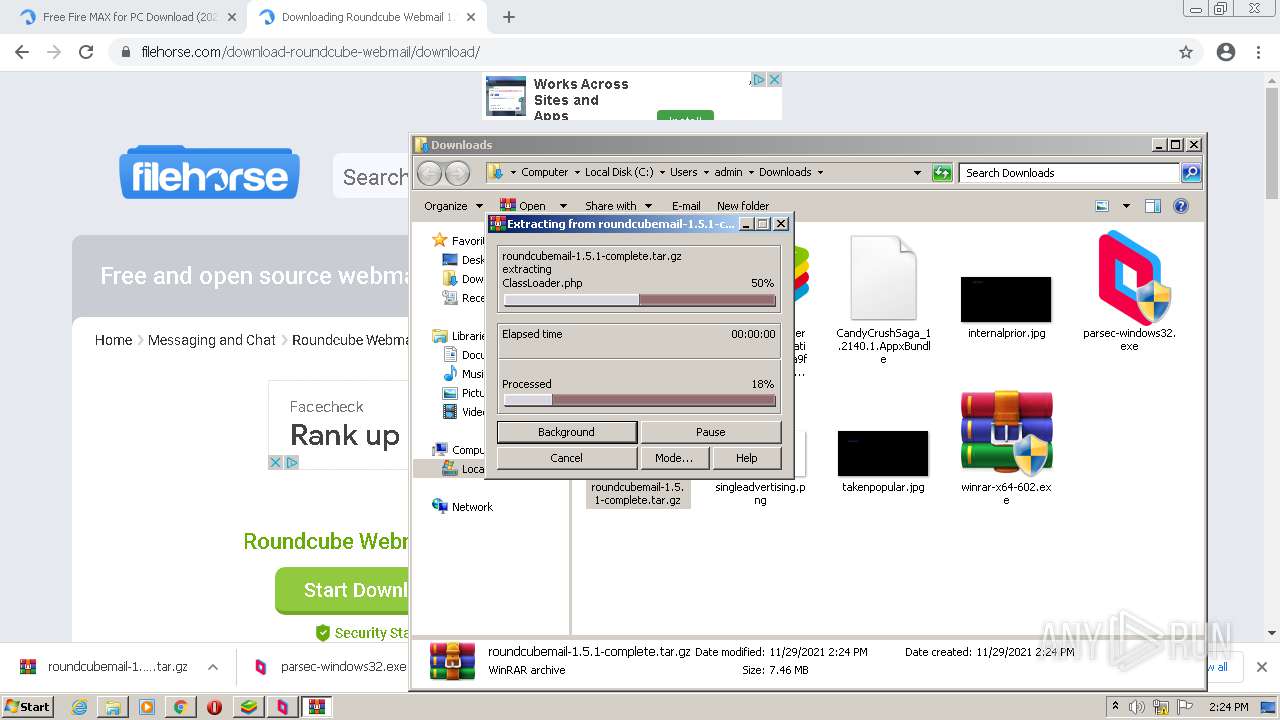Open Chrome three-dot menu
Image resolution: width=1280 pixels, height=720 pixels.
[1258, 52]
